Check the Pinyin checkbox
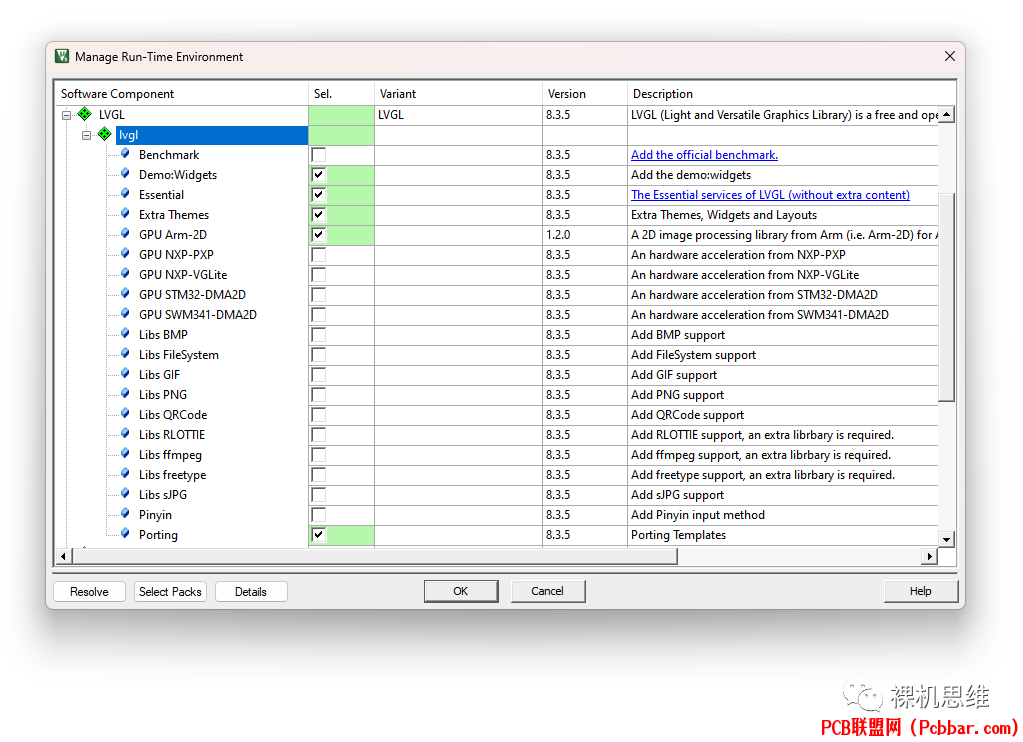This screenshot has width=1023, height=742. pyautogui.click(x=318, y=515)
